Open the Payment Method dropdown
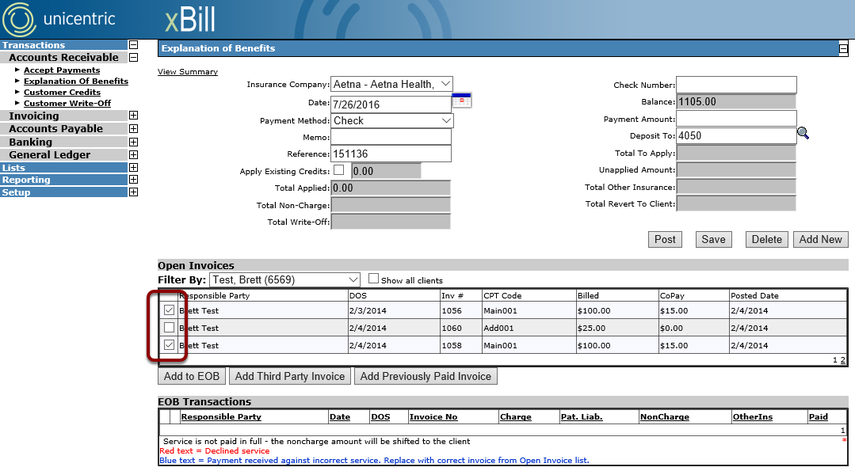Image resolution: width=855 pixels, height=471 pixels. (392, 120)
